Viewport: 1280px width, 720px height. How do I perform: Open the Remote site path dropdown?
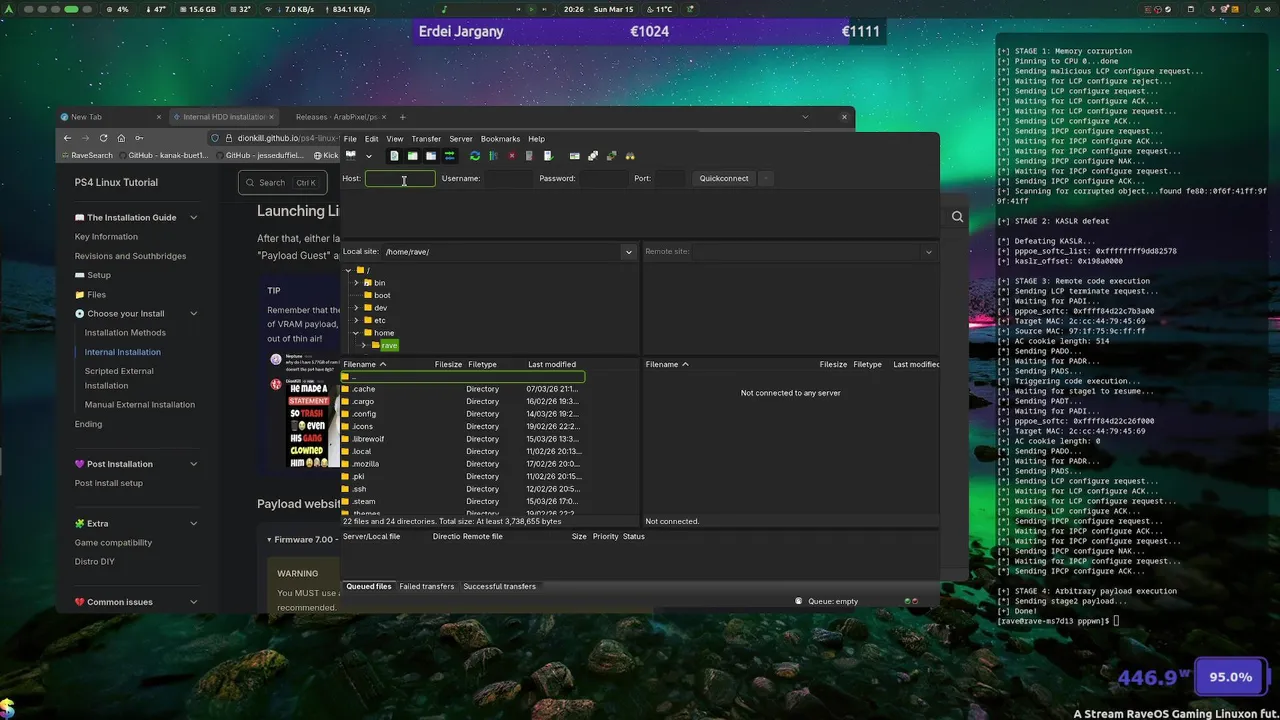point(929,252)
